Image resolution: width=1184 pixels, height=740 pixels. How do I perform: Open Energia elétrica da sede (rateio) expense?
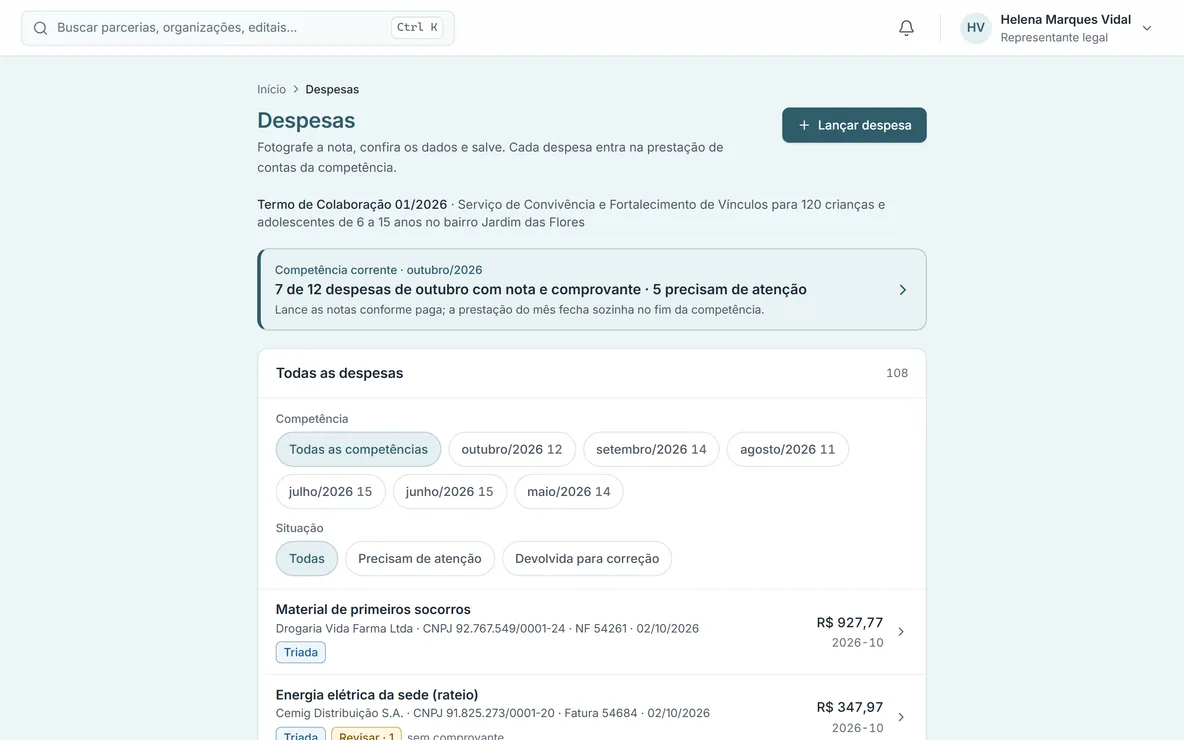591,708
